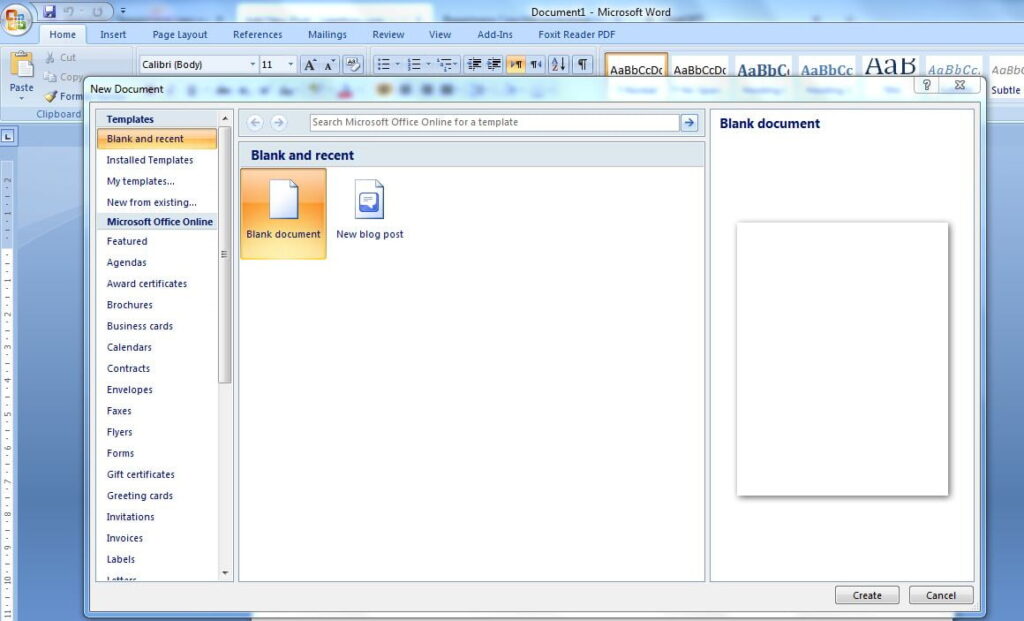The image size is (1024, 621).
Task: Toggle Left-to-Right text direction
Action: coord(516,64)
